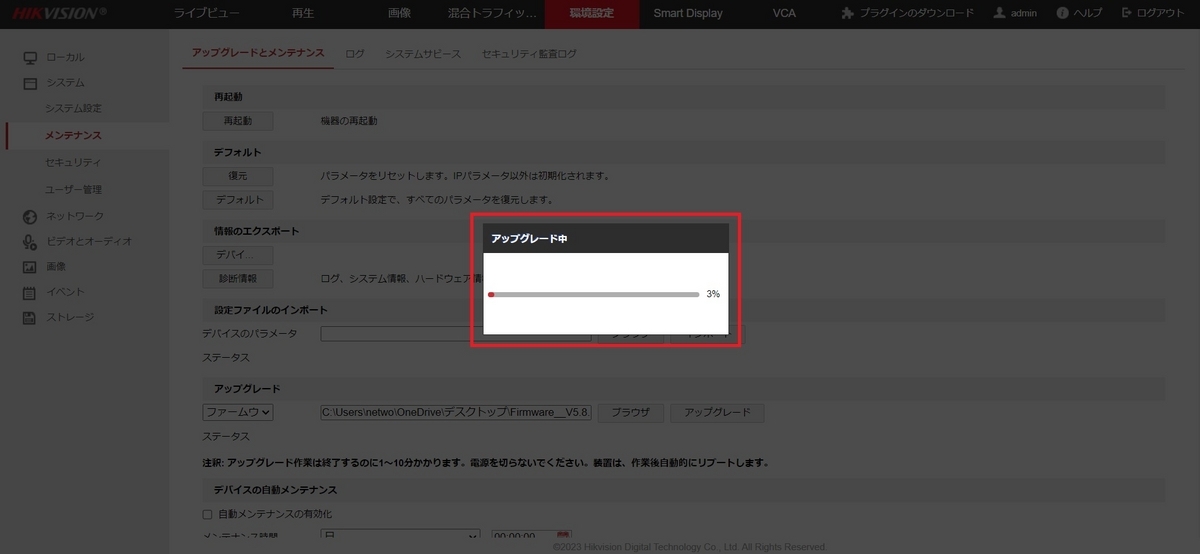Click the firmware file path field

point(456,412)
